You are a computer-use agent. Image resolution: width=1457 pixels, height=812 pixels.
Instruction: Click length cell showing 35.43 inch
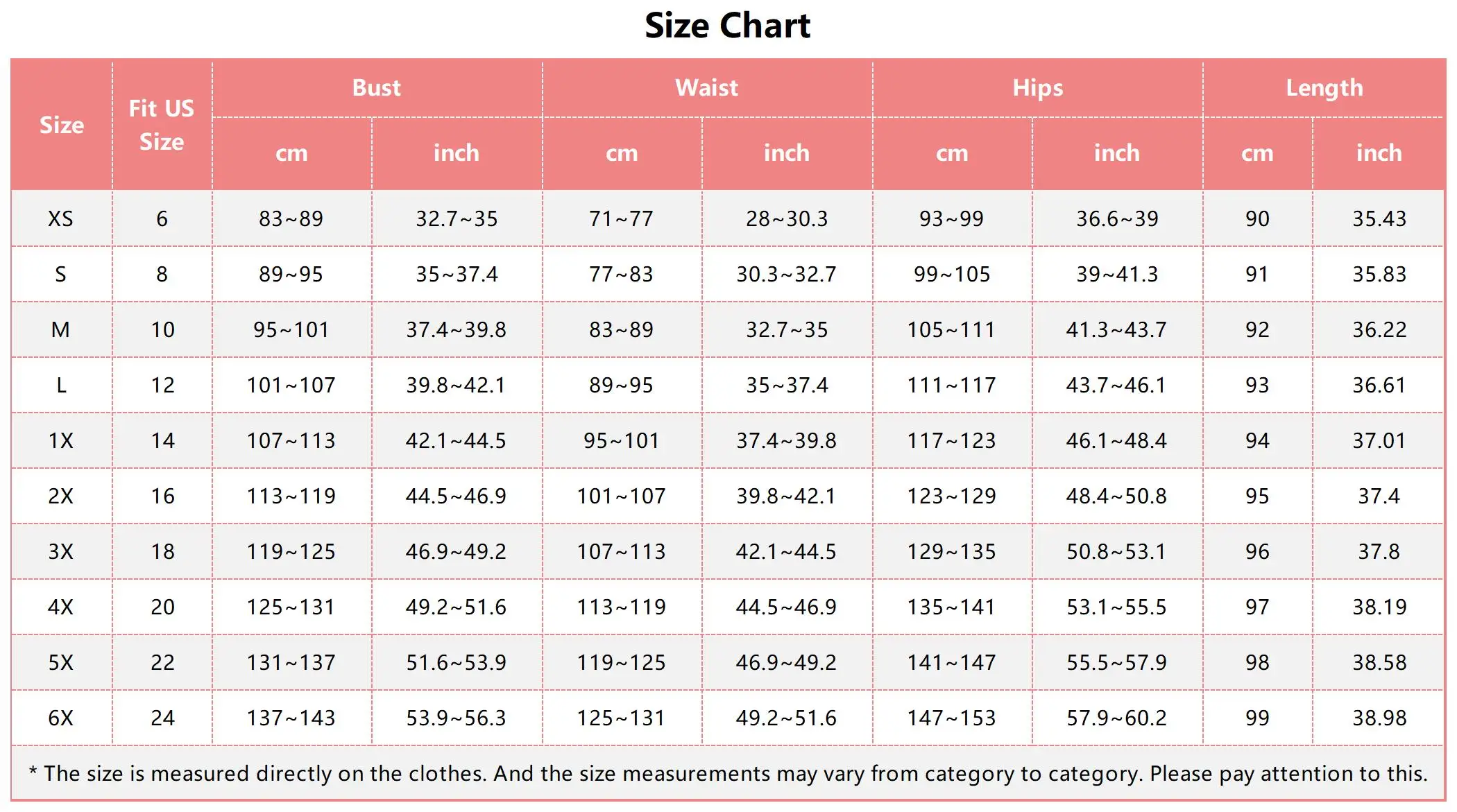point(1379,219)
